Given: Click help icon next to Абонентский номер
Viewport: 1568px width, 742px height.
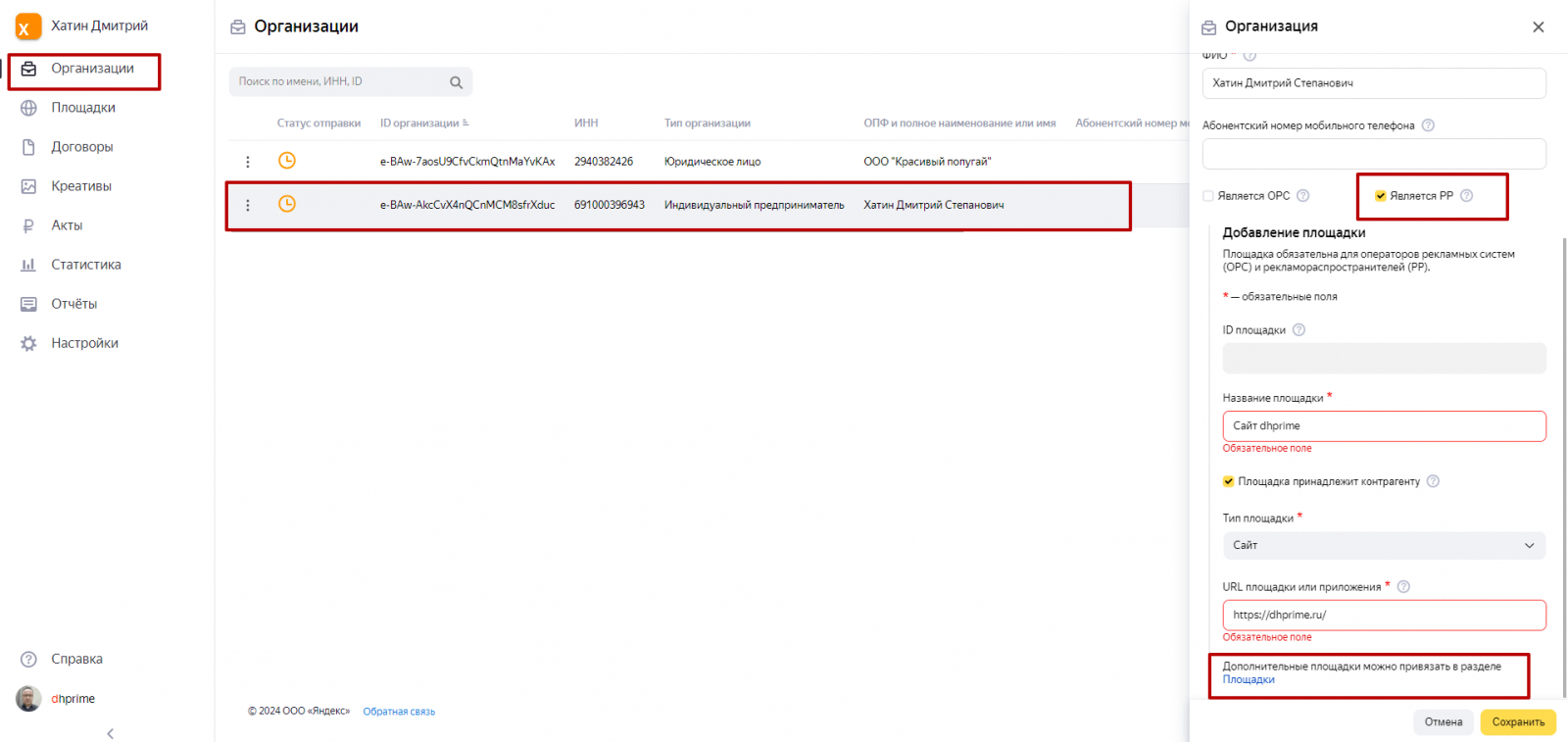Looking at the screenshot, I should coord(1428,125).
